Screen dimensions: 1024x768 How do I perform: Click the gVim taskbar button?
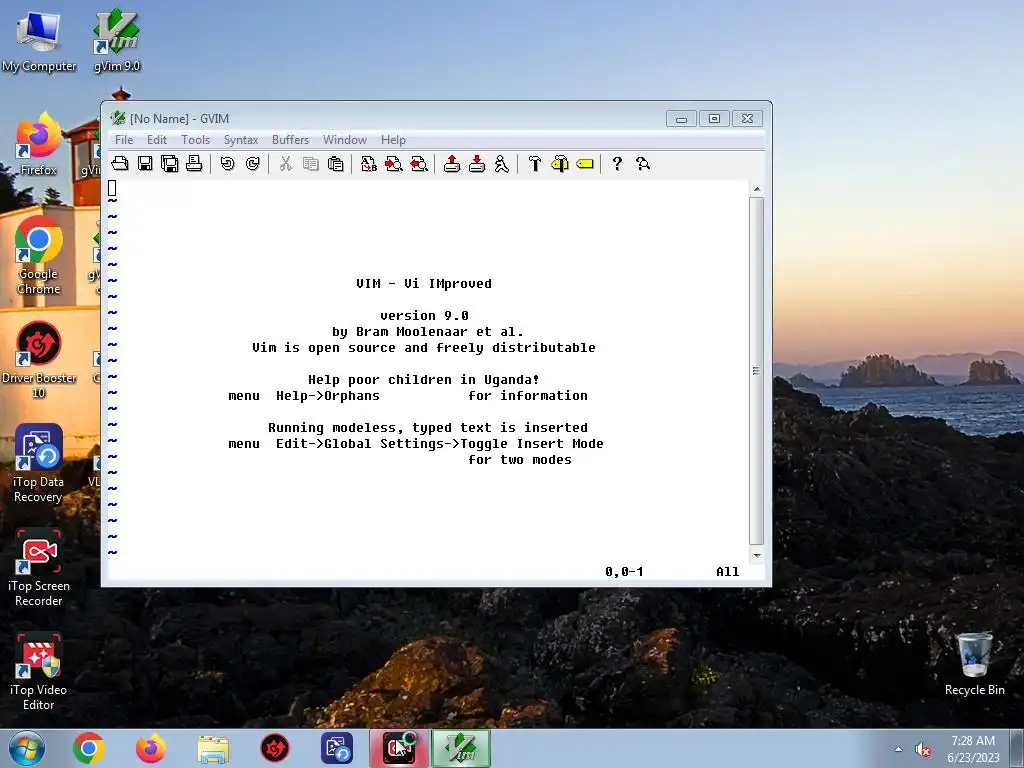click(461, 748)
